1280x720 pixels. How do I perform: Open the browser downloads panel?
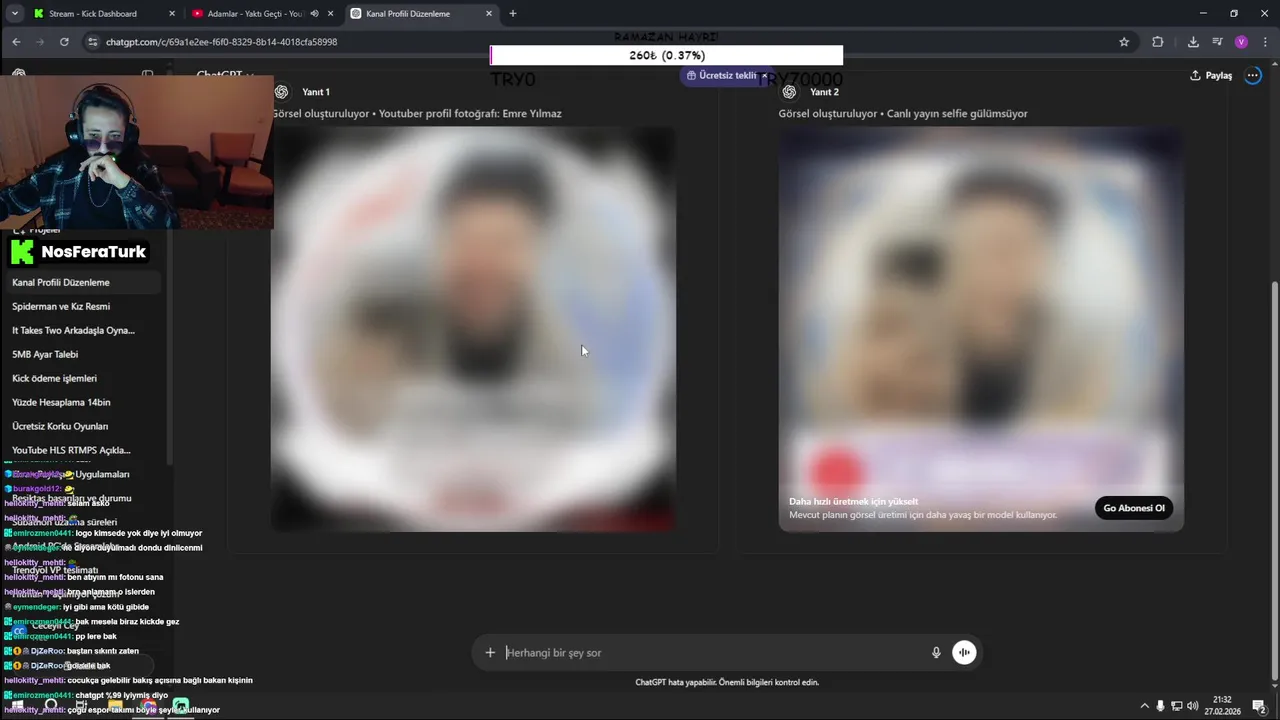[x=1193, y=42]
